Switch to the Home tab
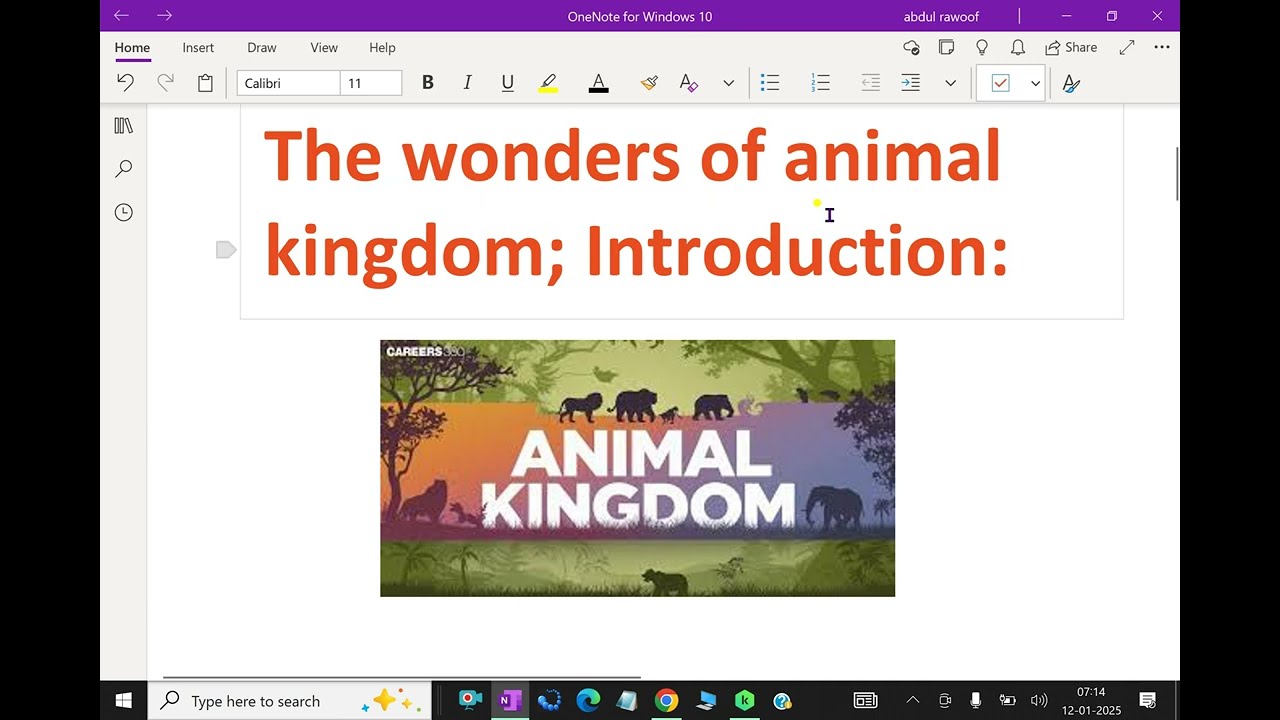Viewport: 1280px width, 720px height. (x=132, y=47)
